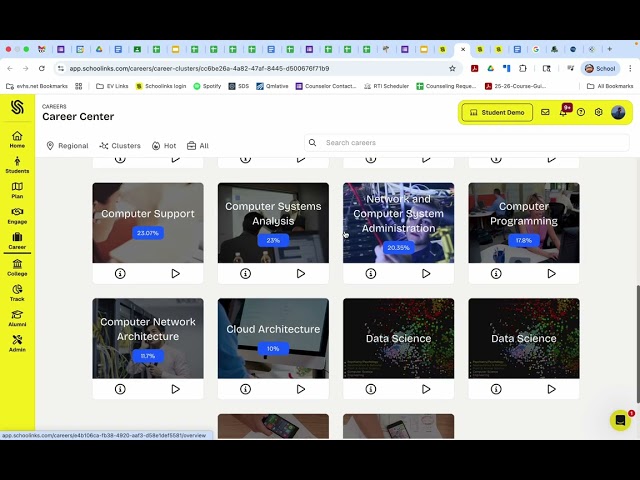This screenshot has height=480, width=640.
Task: Open Network and Computer System Administration card
Action: click(x=398, y=223)
